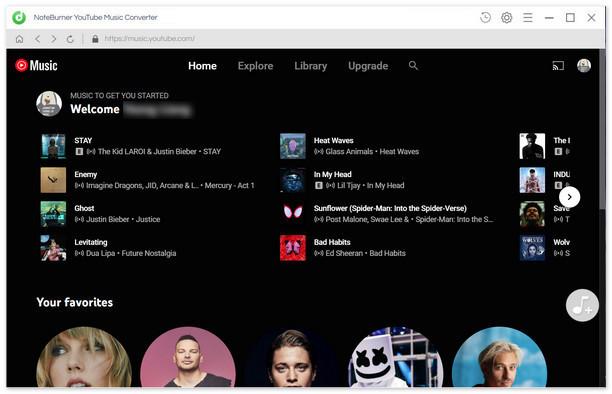Open the account avatar menu

pos(584,66)
